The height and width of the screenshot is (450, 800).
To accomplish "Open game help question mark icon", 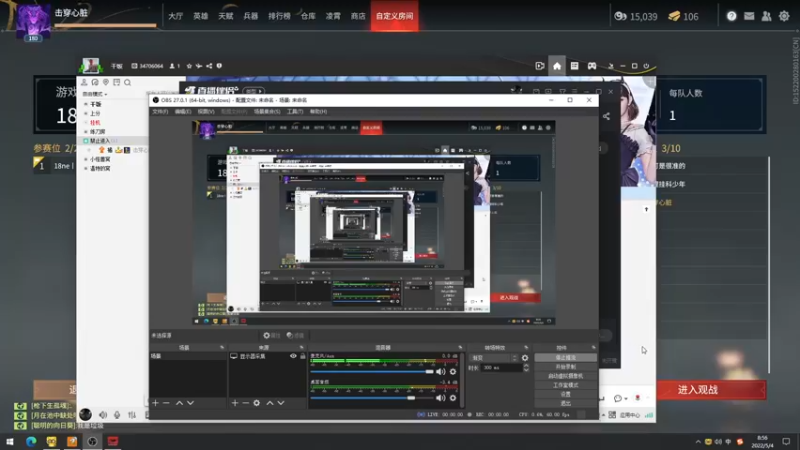I will [x=731, y=16].
